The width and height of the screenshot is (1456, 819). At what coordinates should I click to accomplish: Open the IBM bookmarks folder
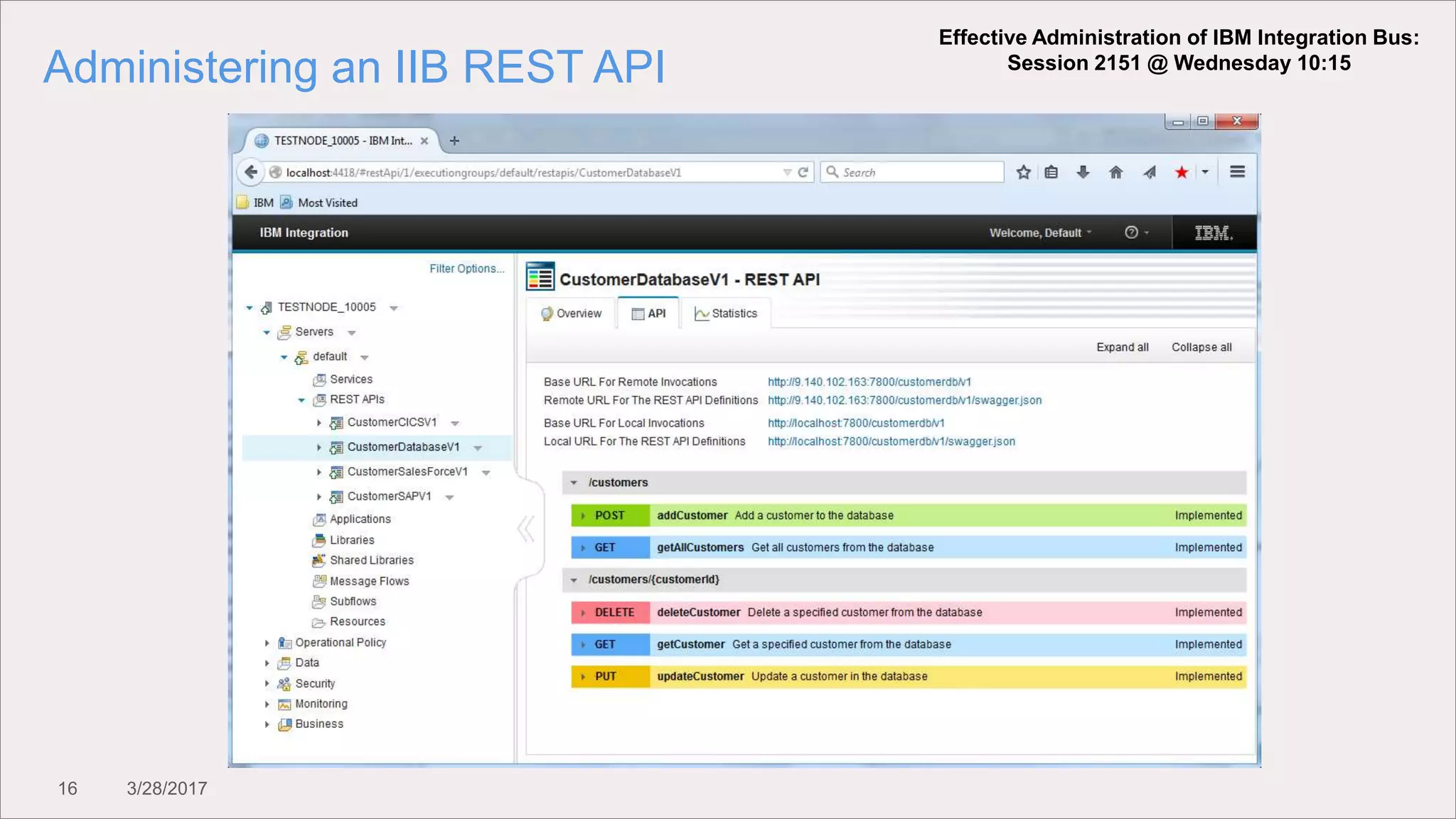pyautogui.click(x=255, y=203)
